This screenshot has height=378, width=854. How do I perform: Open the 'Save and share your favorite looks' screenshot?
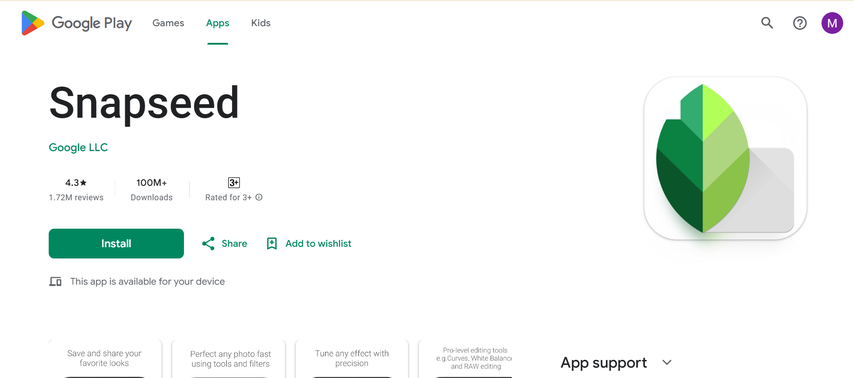click(104, 358)
